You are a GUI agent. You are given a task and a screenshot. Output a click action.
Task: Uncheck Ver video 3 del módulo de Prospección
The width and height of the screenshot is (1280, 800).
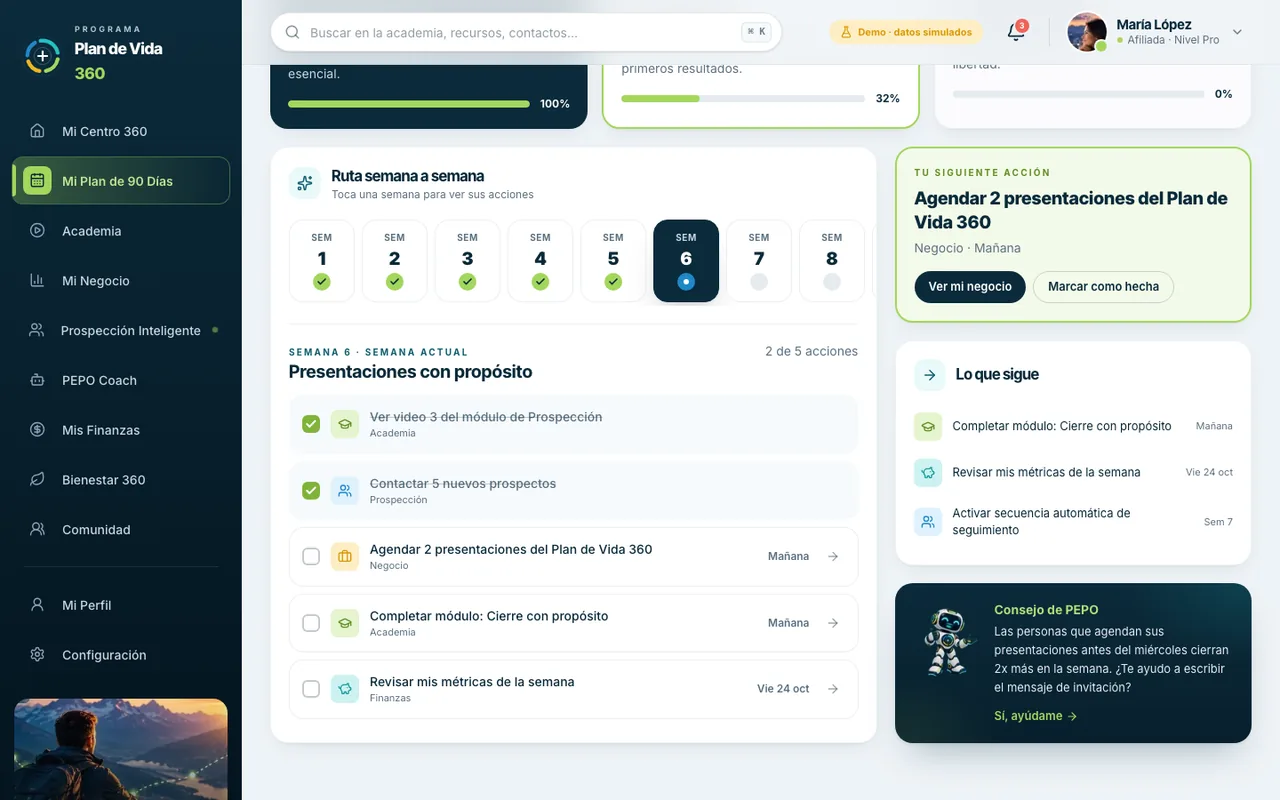tap(311, 424)
